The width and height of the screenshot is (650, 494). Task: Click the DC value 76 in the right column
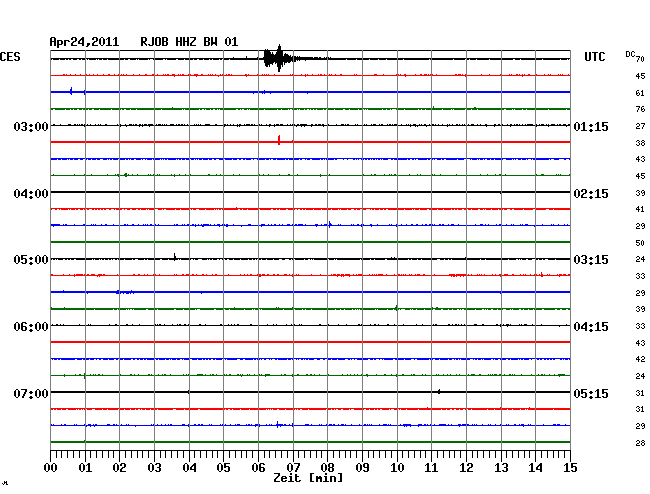point(640,109)
